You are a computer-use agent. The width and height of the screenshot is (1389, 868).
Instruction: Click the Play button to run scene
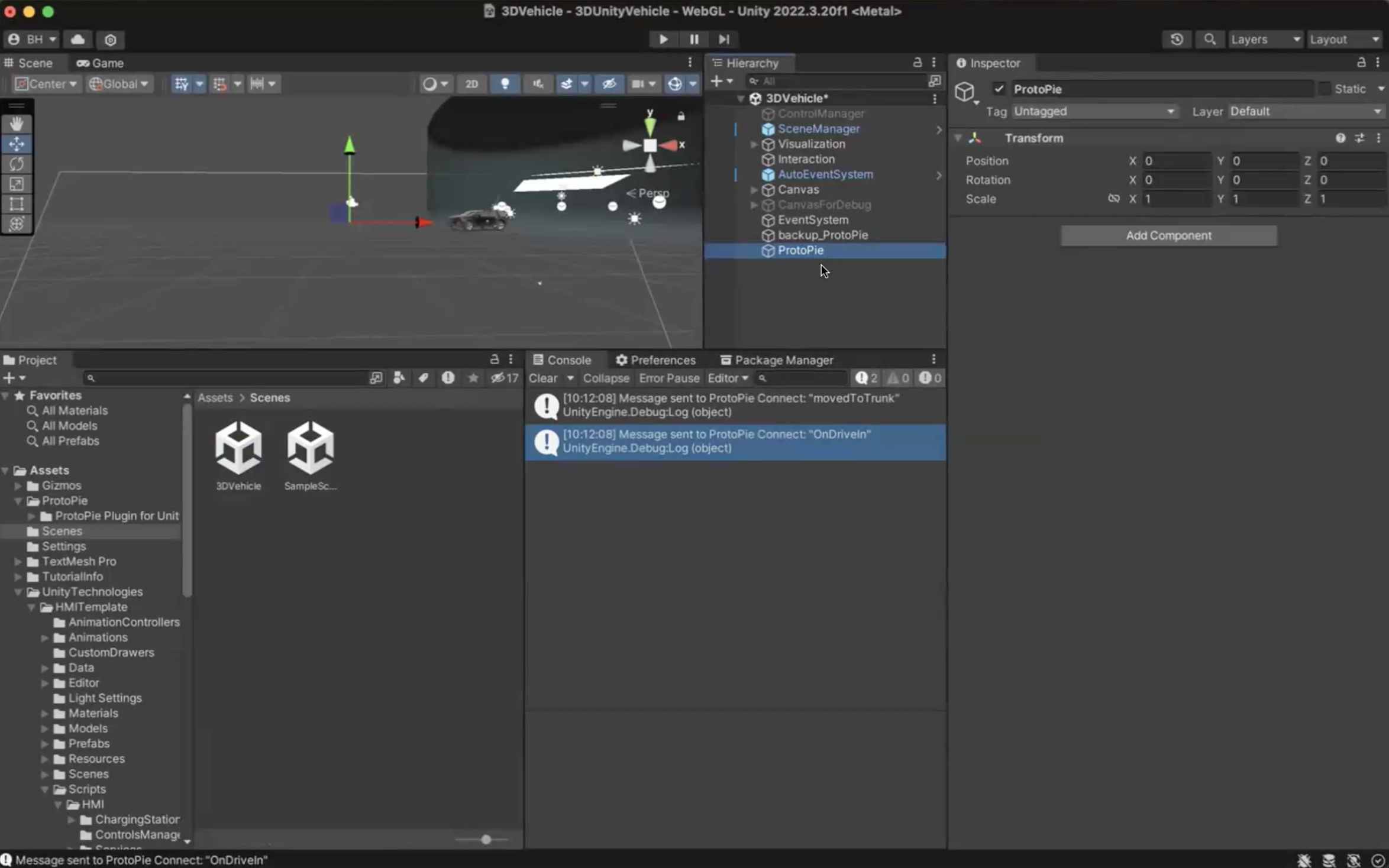click(x=663, y=39)
